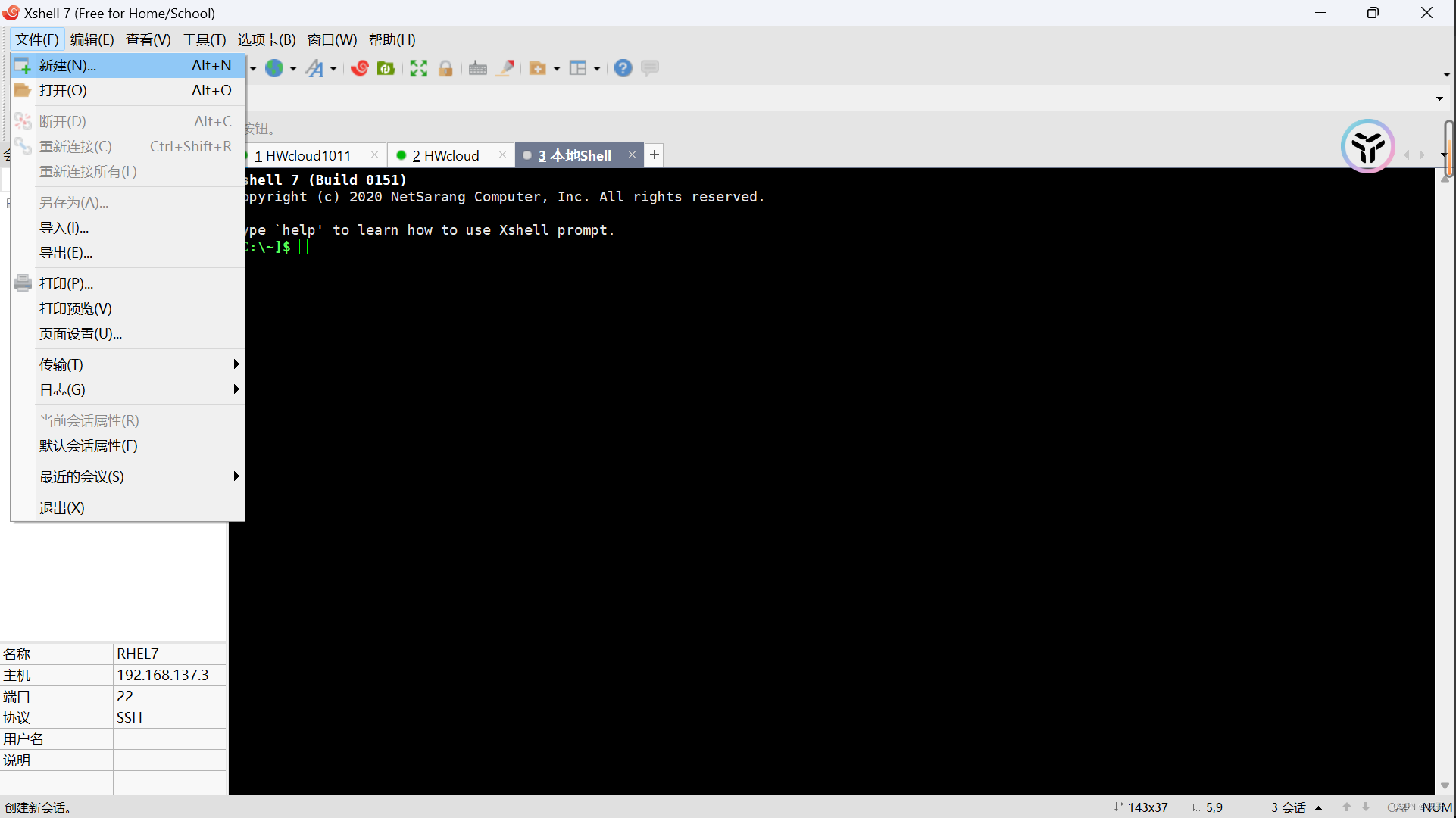Viewport: 1456px width, 818px height.
Task: Click the status bar down arrow
Action: (1366, 807)
